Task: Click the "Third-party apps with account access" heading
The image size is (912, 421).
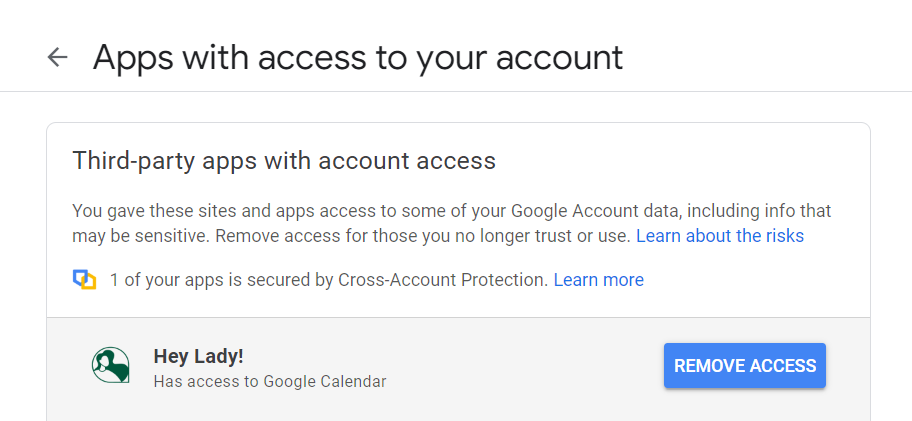Action: 284,160
